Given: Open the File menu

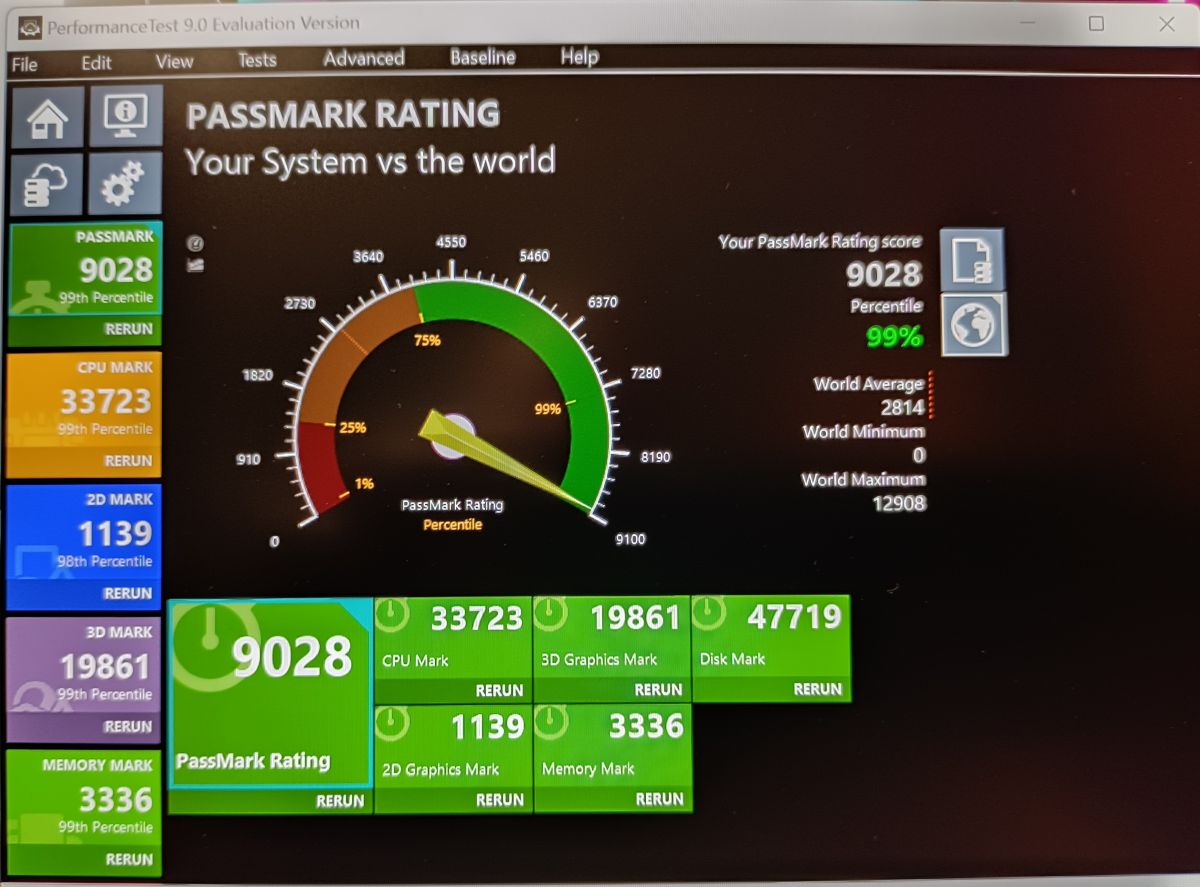Looking at the screenshot, I should [24, 64].
